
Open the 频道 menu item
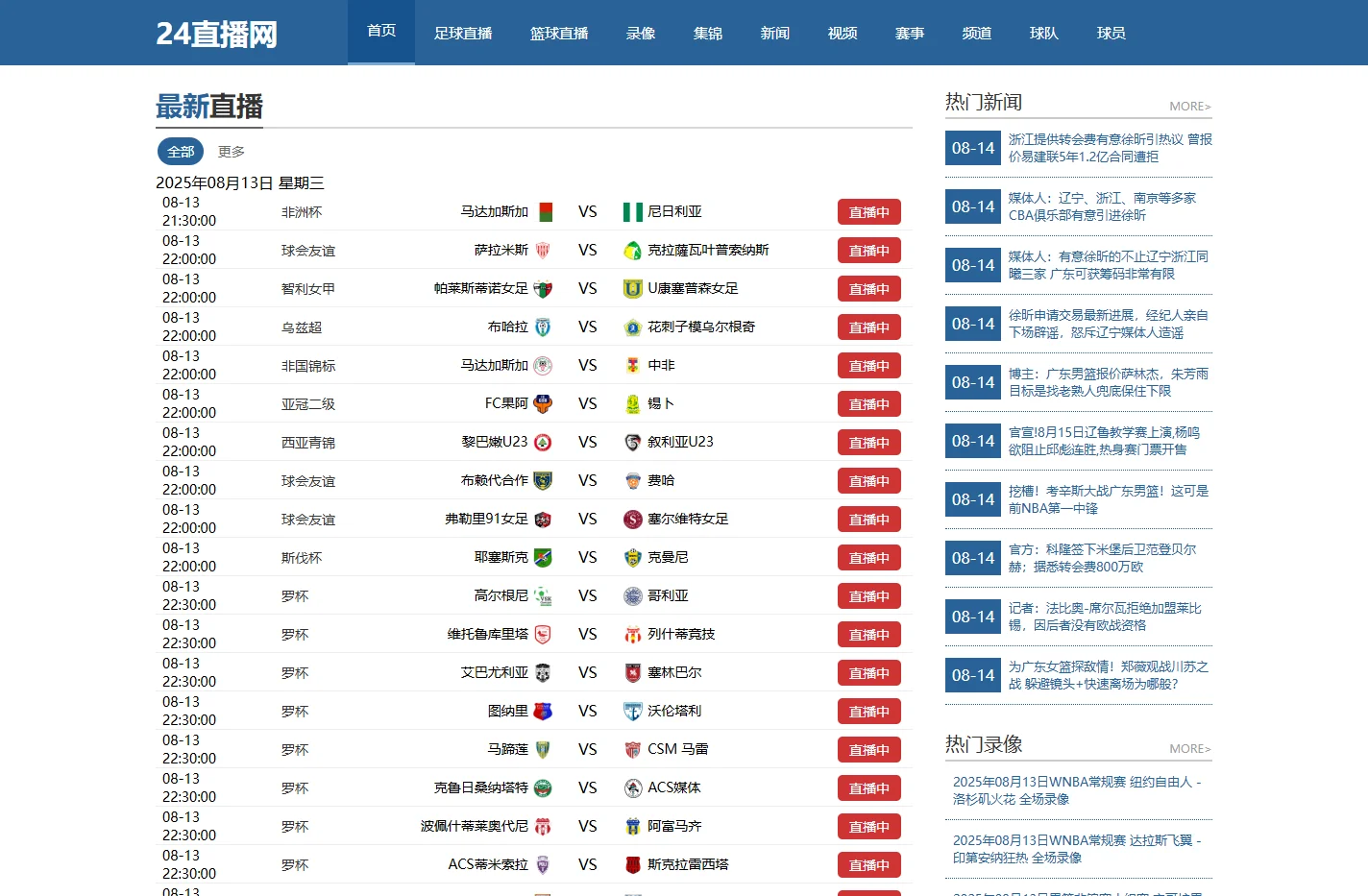tap(977, 33)
